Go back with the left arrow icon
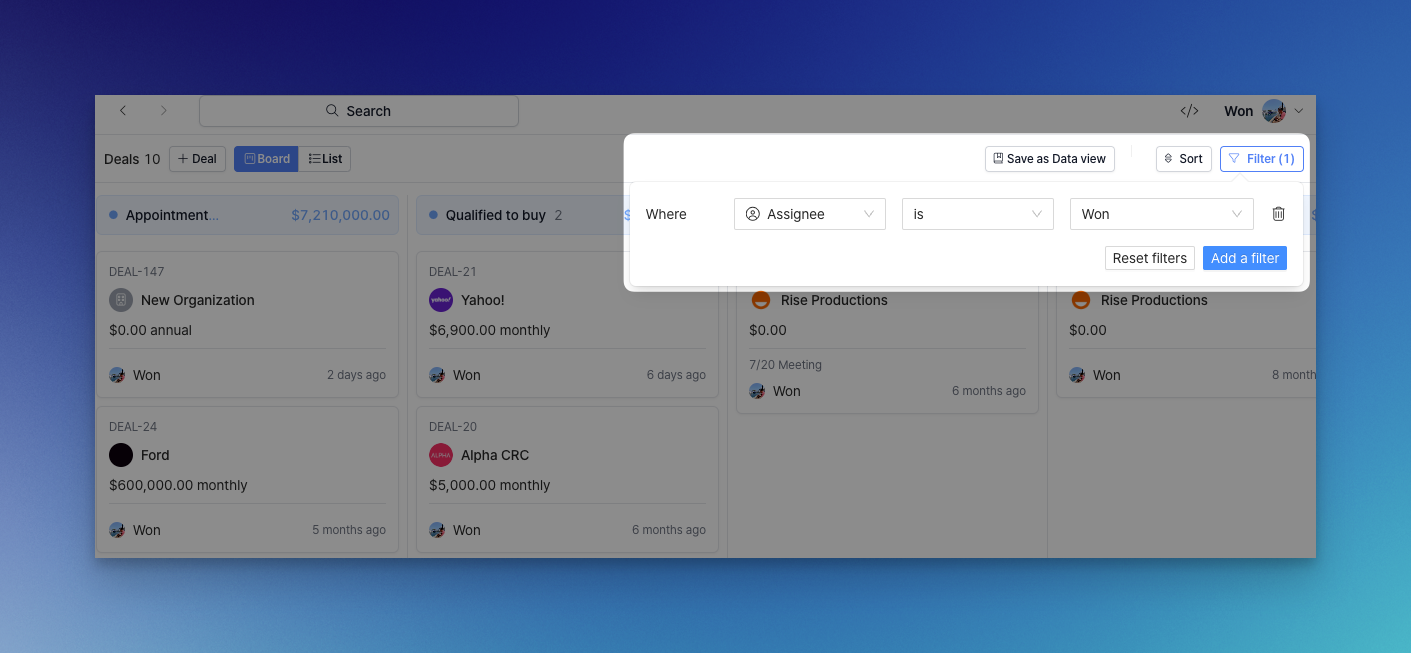This screenshot has height=653, width=1411. click(x=123, y=111)
